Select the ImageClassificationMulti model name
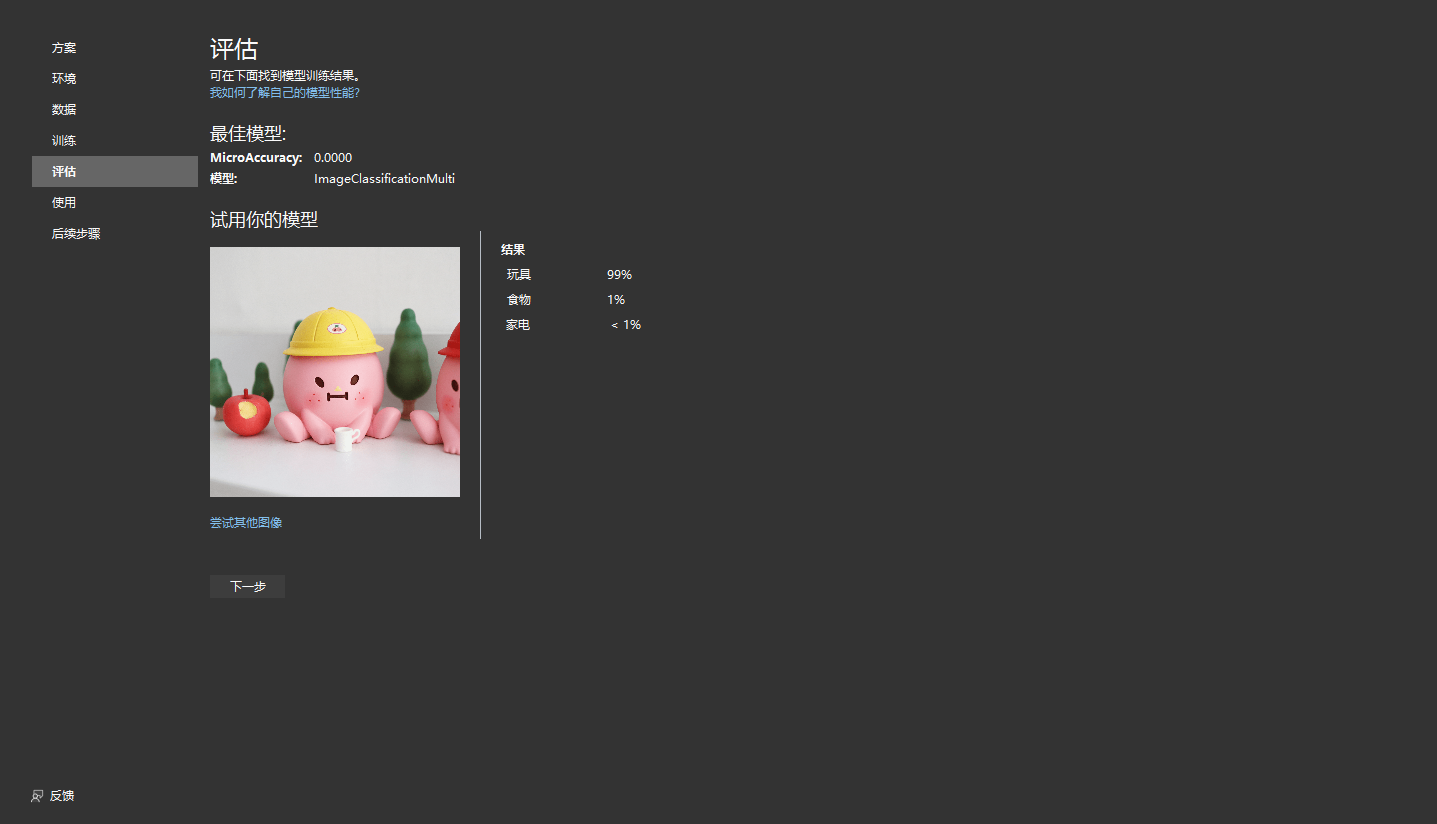Viewport: 1437px width, 824px height. click(x=384, y=179)
